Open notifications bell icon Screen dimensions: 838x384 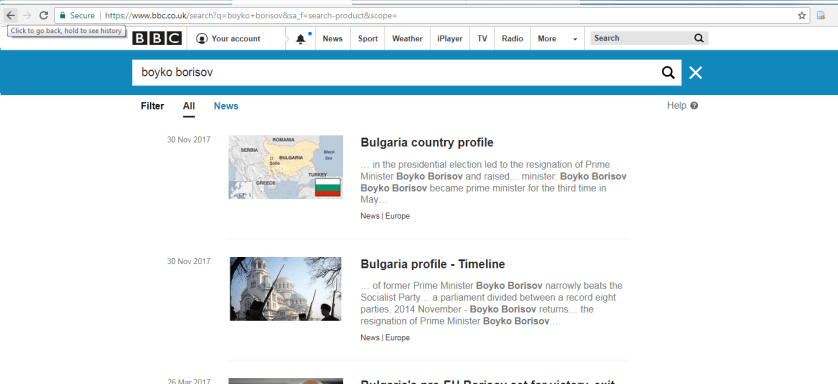click(301, 38)
